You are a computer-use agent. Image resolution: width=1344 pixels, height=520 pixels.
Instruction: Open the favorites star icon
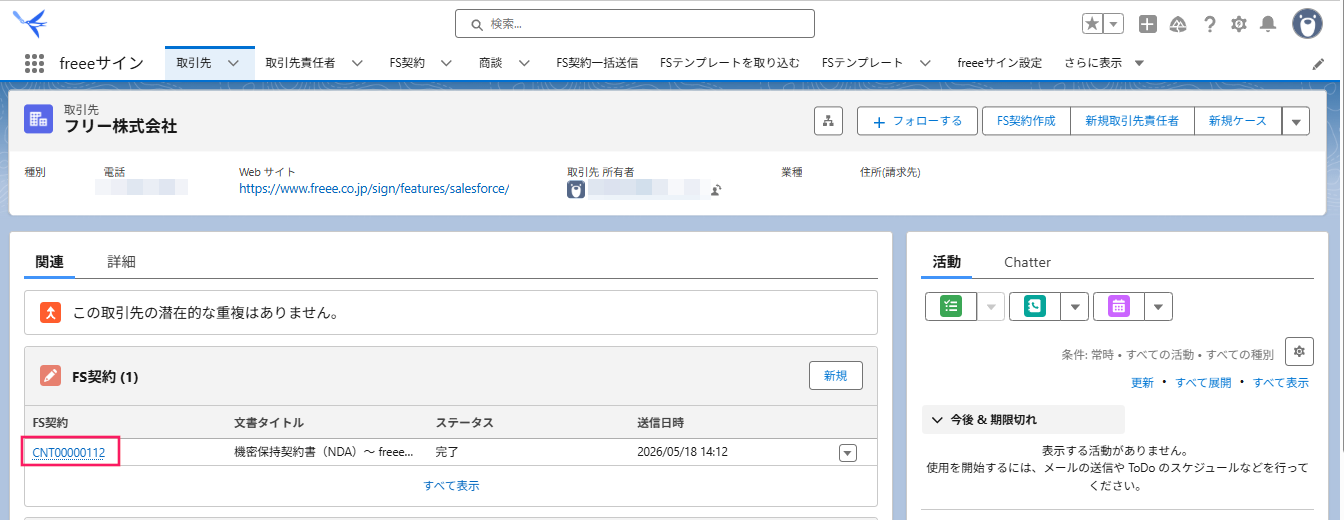coord(1093,23)
